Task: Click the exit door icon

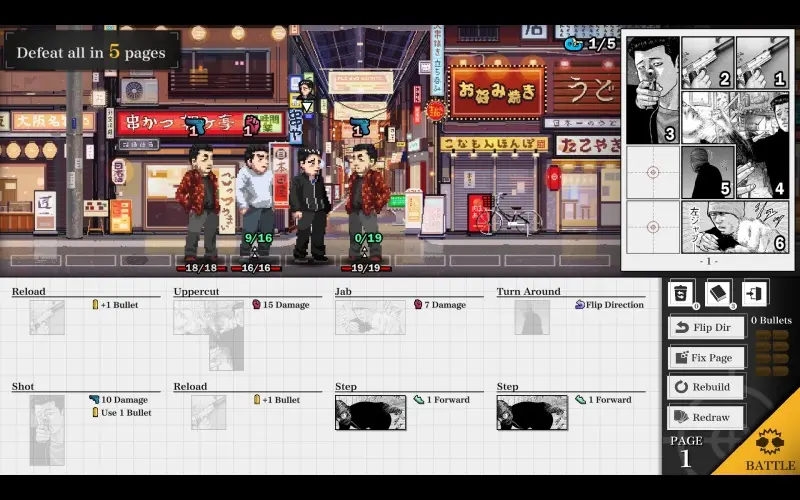Action: 756,293
